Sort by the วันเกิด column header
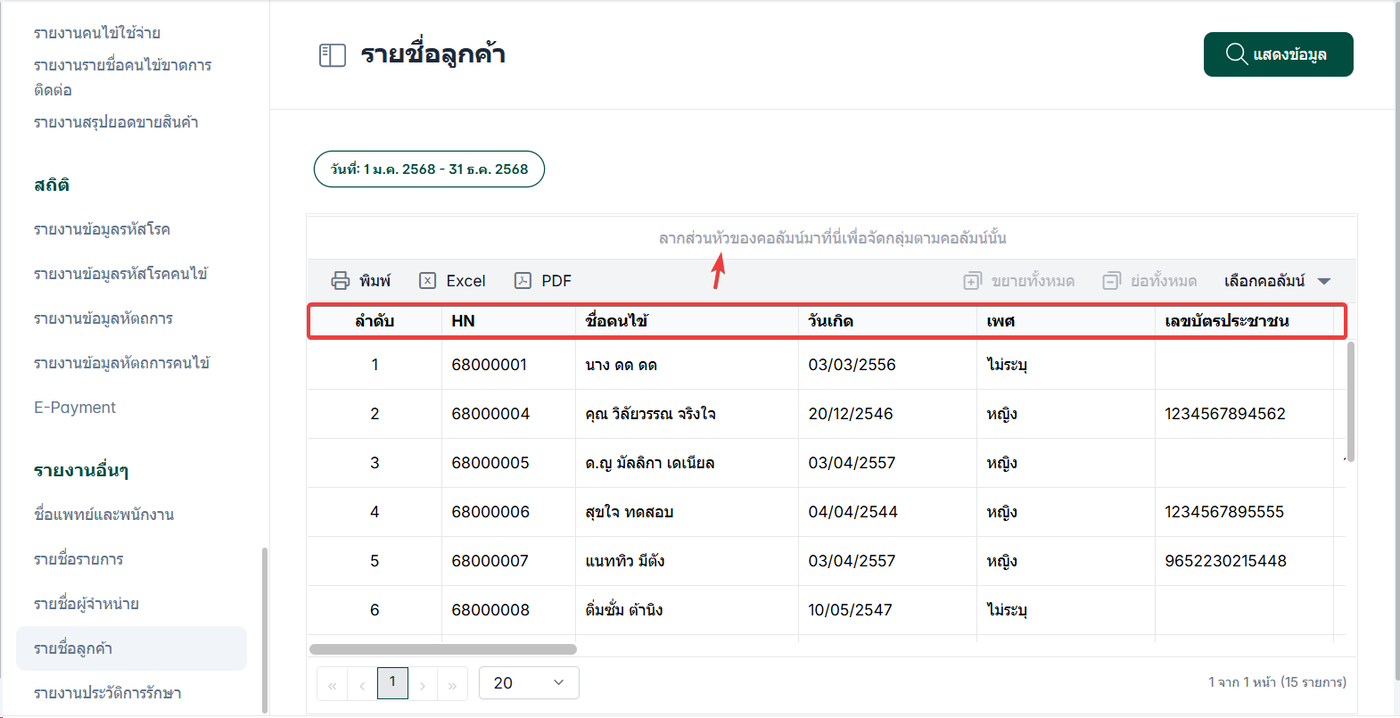Viewport: 1400px width, 718px height. point(888,322)
